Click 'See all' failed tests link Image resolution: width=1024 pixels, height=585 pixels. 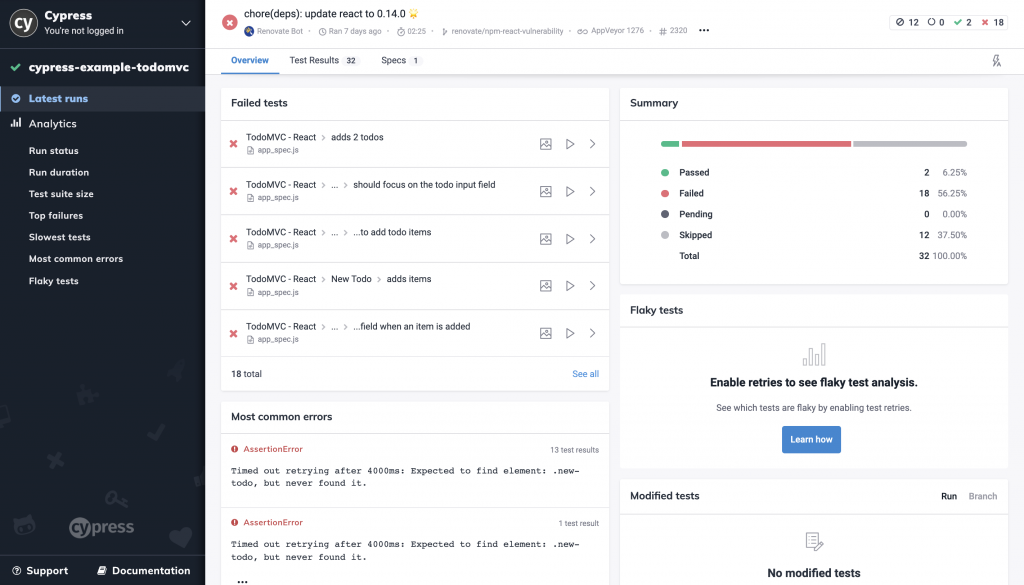(585, 374)
